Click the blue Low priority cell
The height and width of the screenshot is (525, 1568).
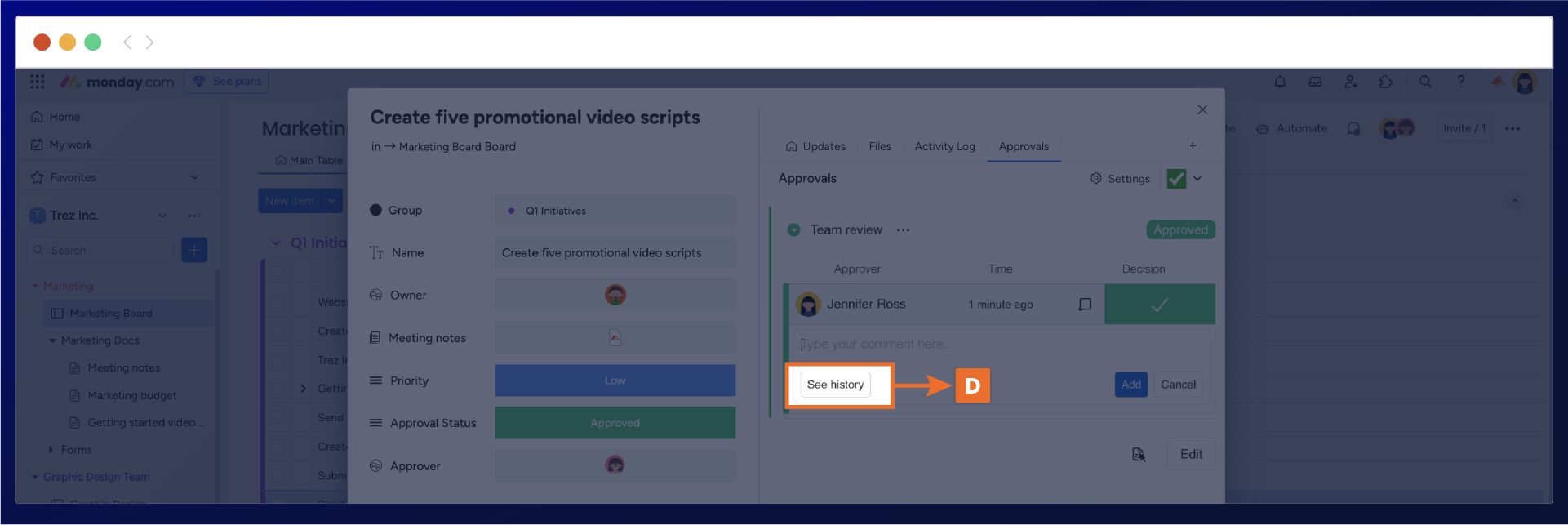click(615, 380)
